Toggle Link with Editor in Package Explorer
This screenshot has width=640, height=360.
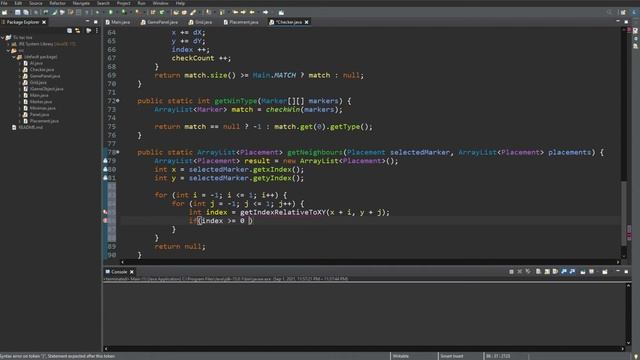click(x=78, y=31)
